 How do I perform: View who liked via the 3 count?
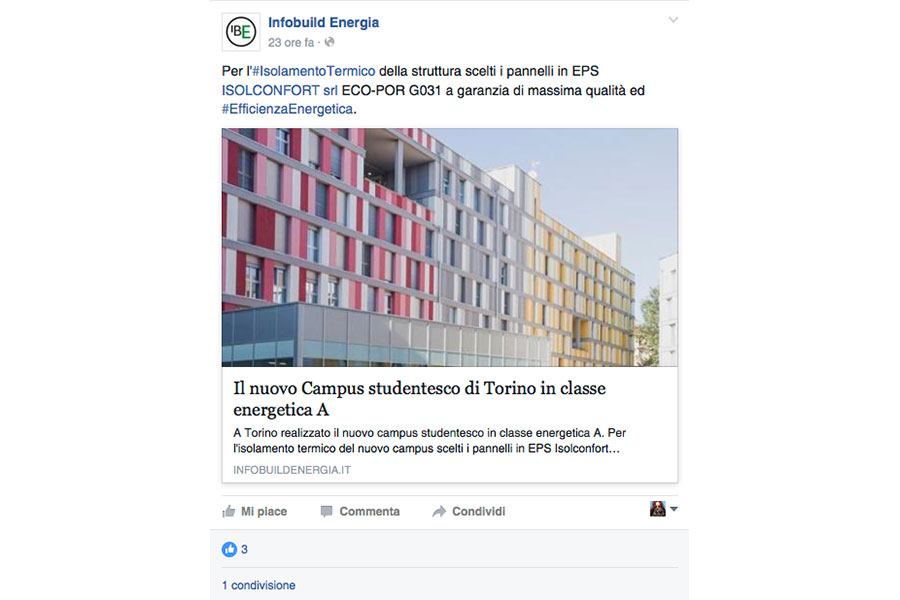pos(244,549)
